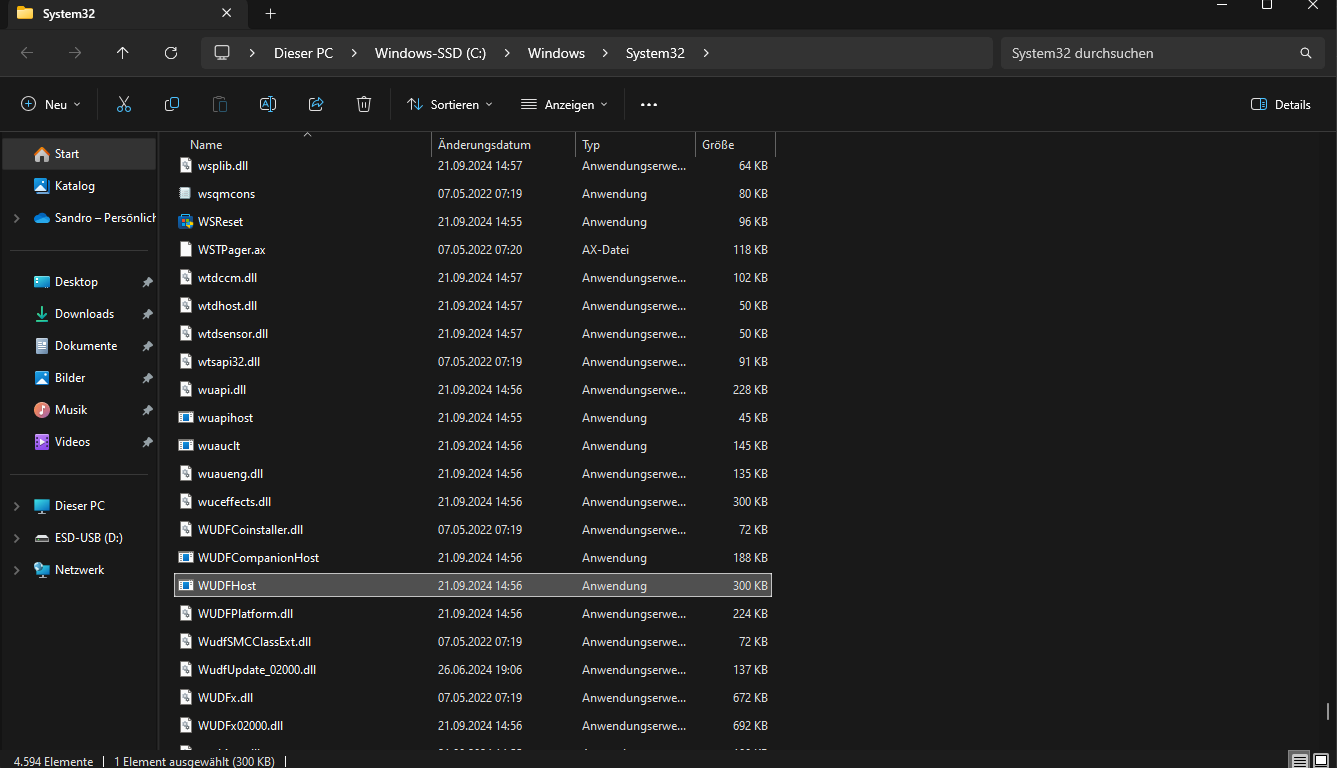Image resolution: width=1337 pixels, height=768 pixels.
Task: Open the Neu dropdown
Action: (x=51, y=104)
